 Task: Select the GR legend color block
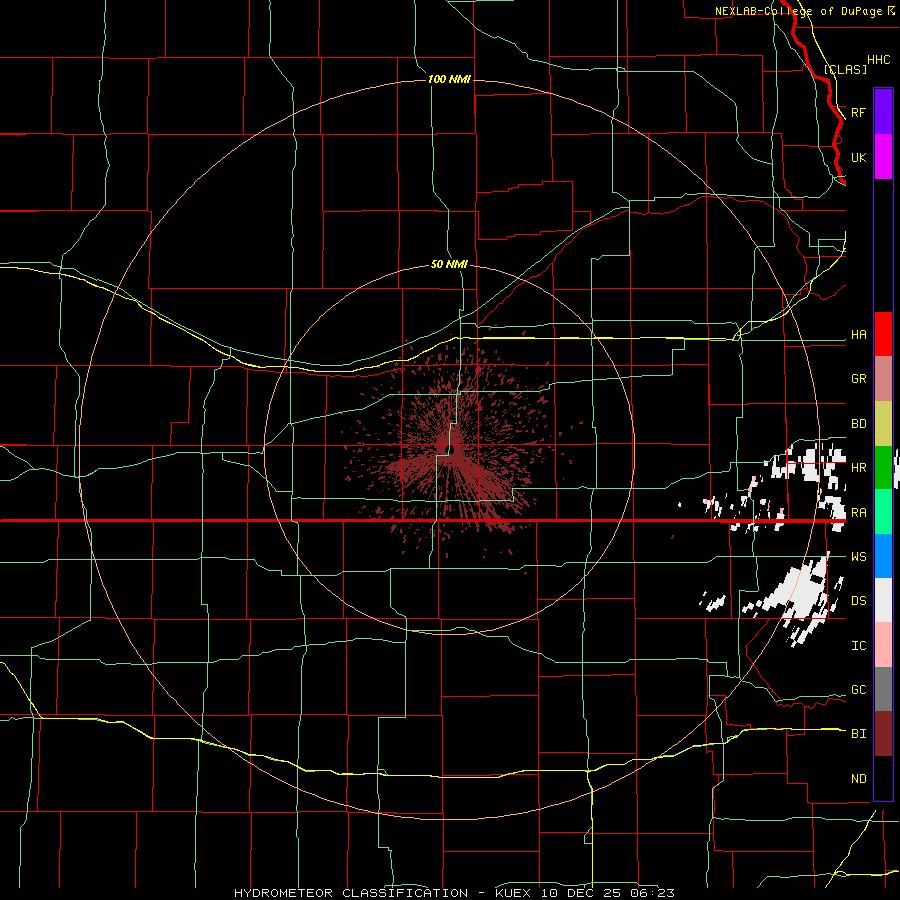[x=883, y=378]
